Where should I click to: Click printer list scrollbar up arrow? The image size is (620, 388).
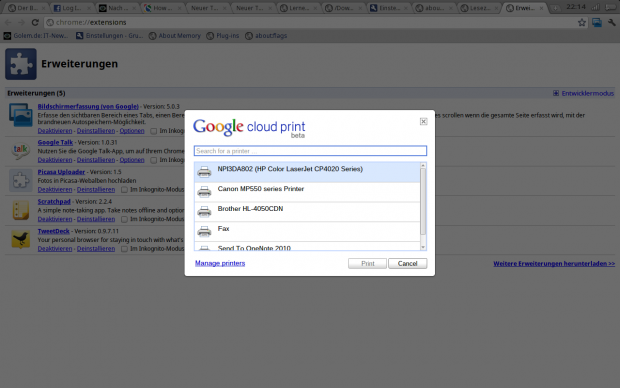click(x=423, y=165)
